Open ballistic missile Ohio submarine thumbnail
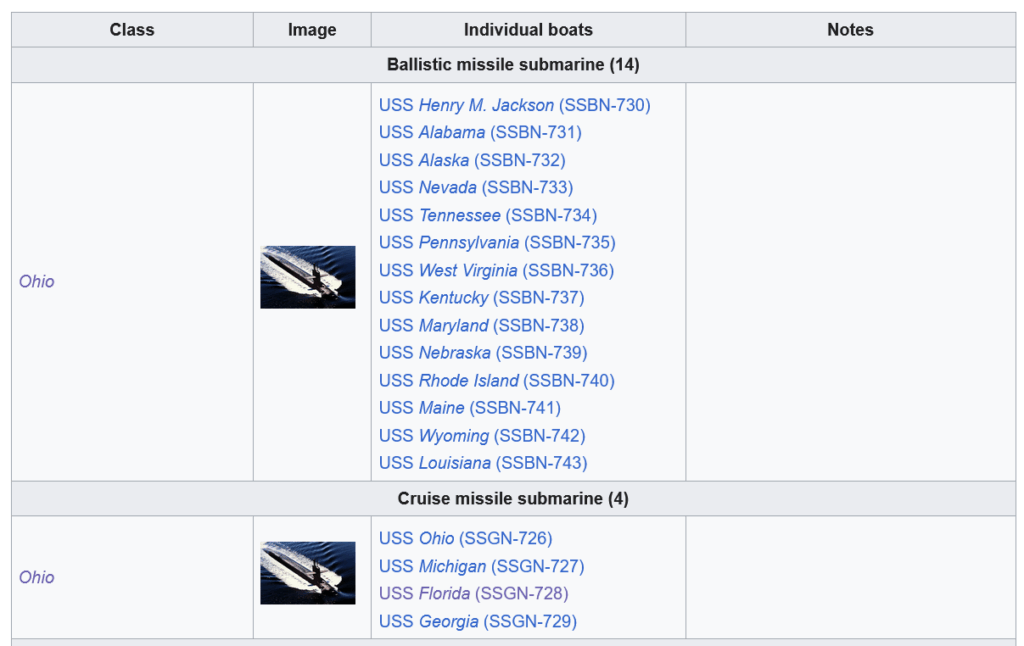1024x646 pixels. point(308,277)
